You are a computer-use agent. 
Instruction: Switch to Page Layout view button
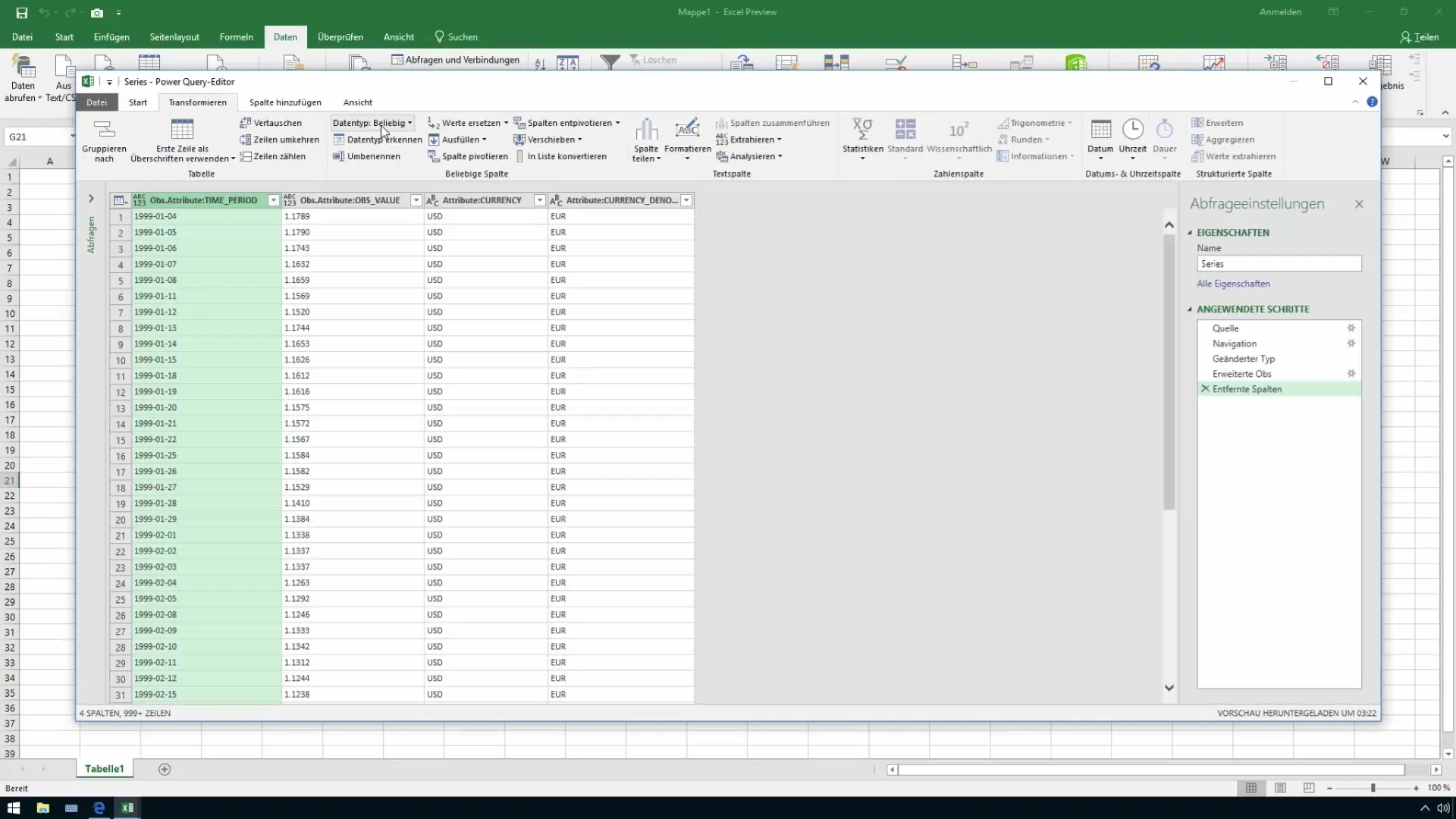[1280, 789]
